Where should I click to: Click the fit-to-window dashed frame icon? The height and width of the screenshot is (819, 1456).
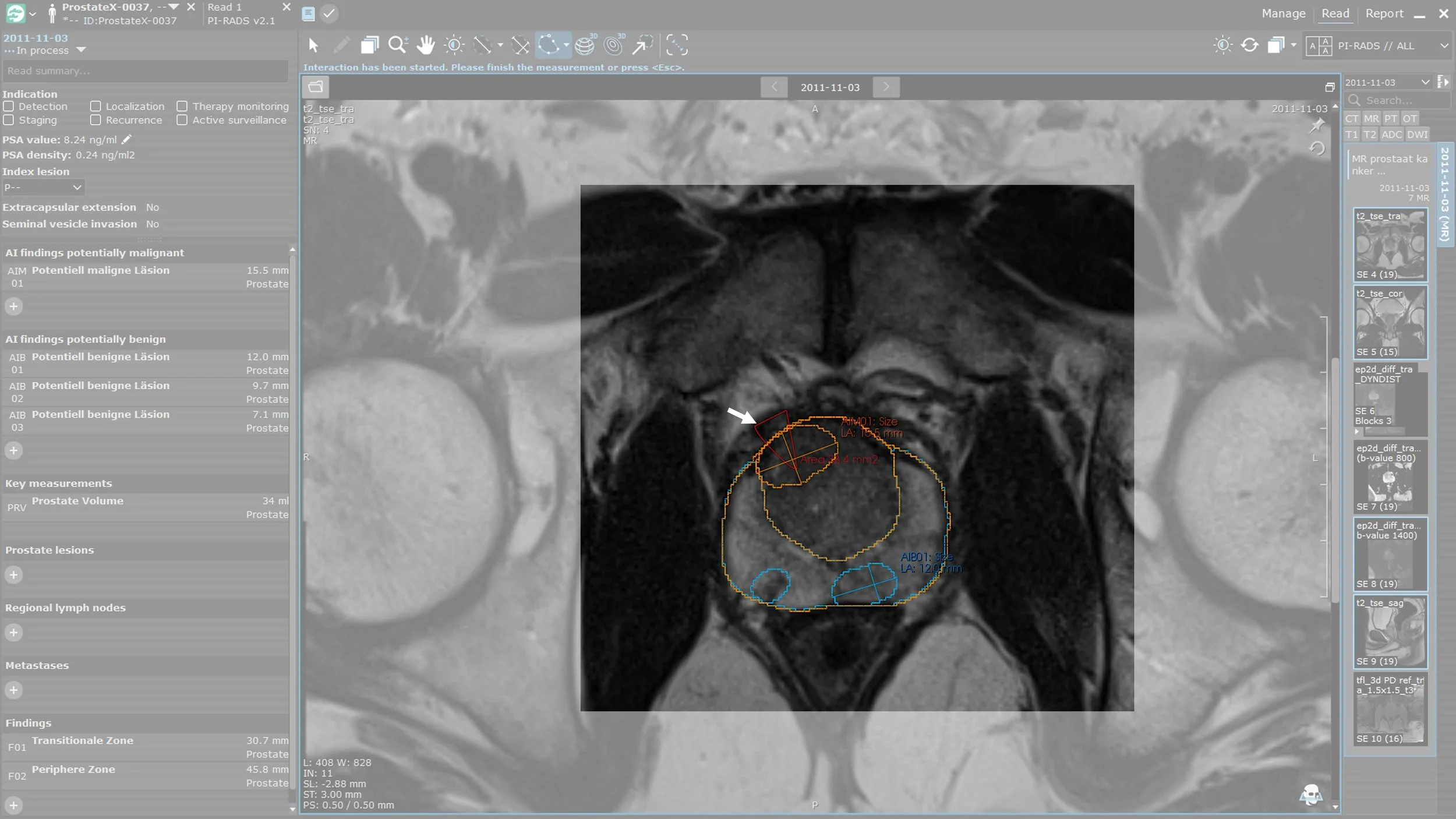coord(677,45)
